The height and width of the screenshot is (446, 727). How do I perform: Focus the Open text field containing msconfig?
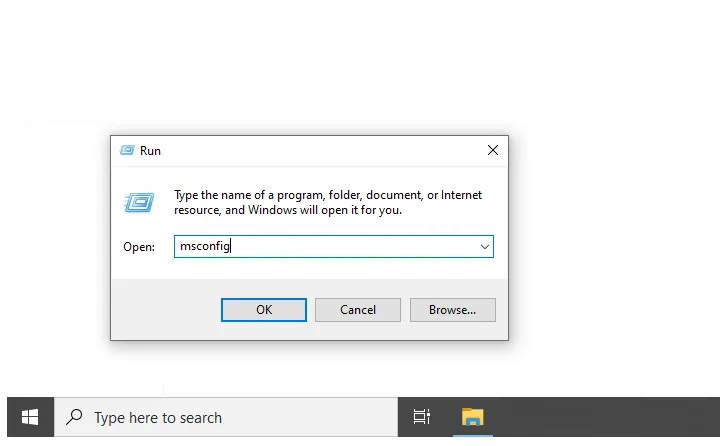pyautogui.click(x=333, y=247)
